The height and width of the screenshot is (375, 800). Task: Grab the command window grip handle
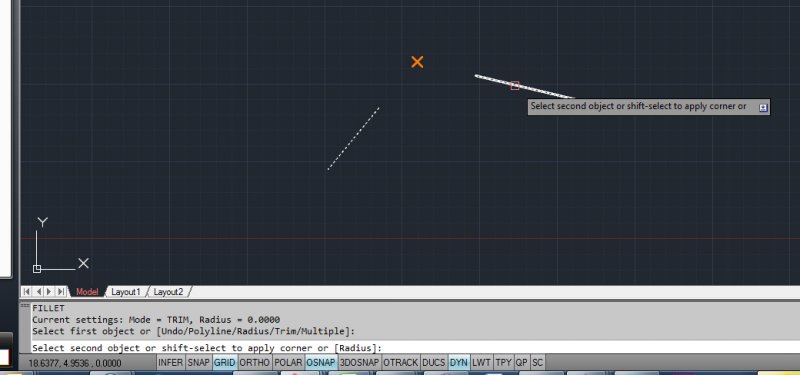click(x=24, y=305)
